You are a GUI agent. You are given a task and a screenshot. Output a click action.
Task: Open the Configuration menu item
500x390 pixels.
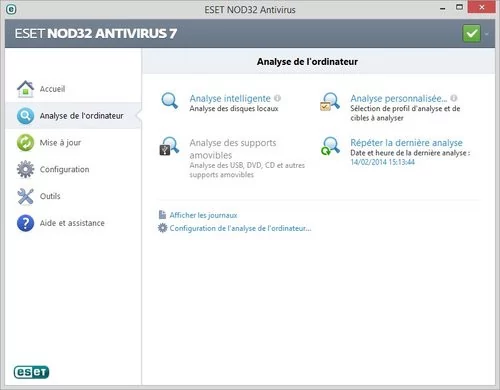point(64,169)
